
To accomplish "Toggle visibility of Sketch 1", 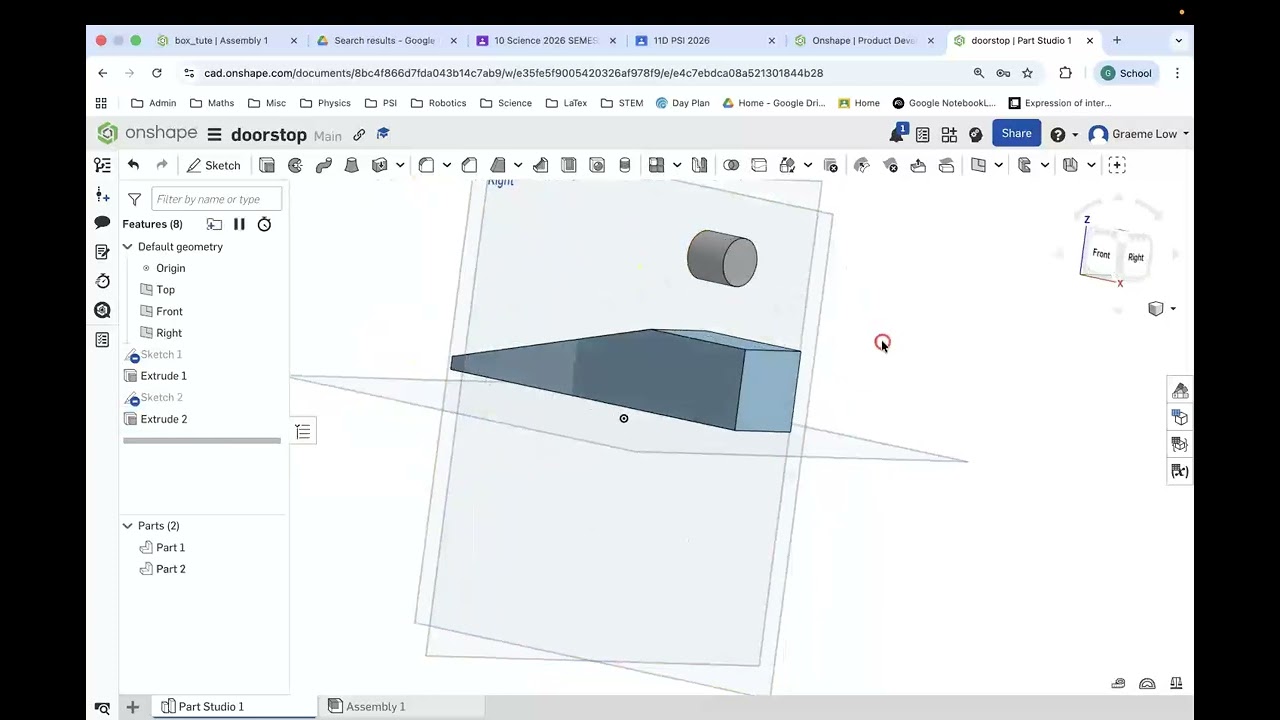I will 133,356.
